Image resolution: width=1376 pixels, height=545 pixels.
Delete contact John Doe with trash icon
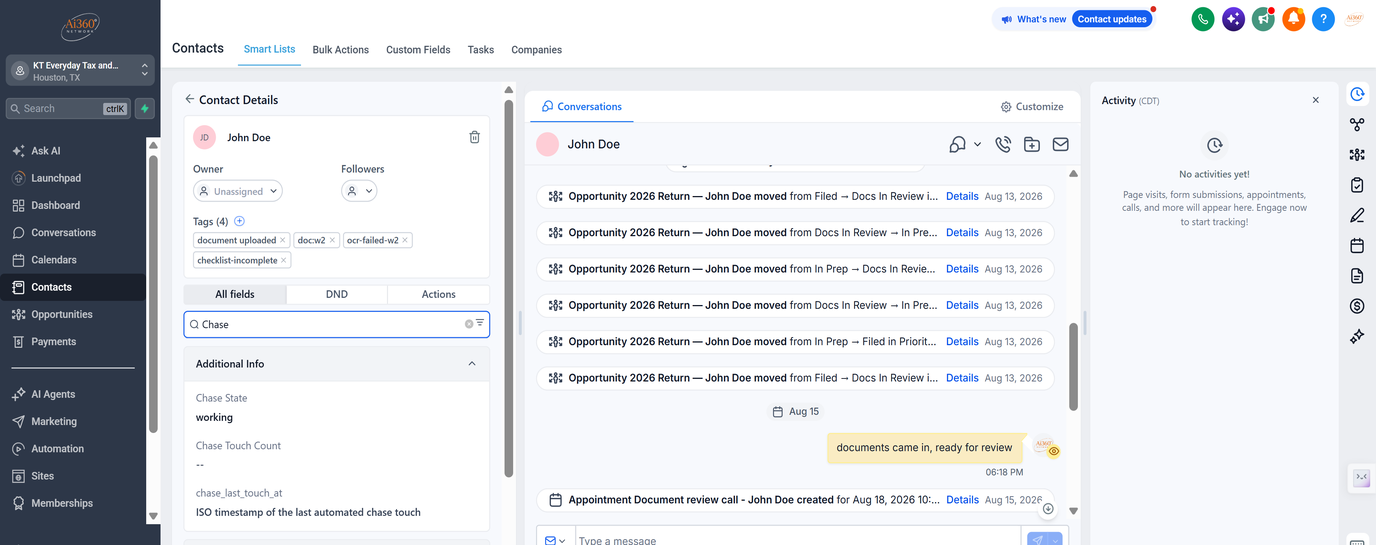[474, 137]
